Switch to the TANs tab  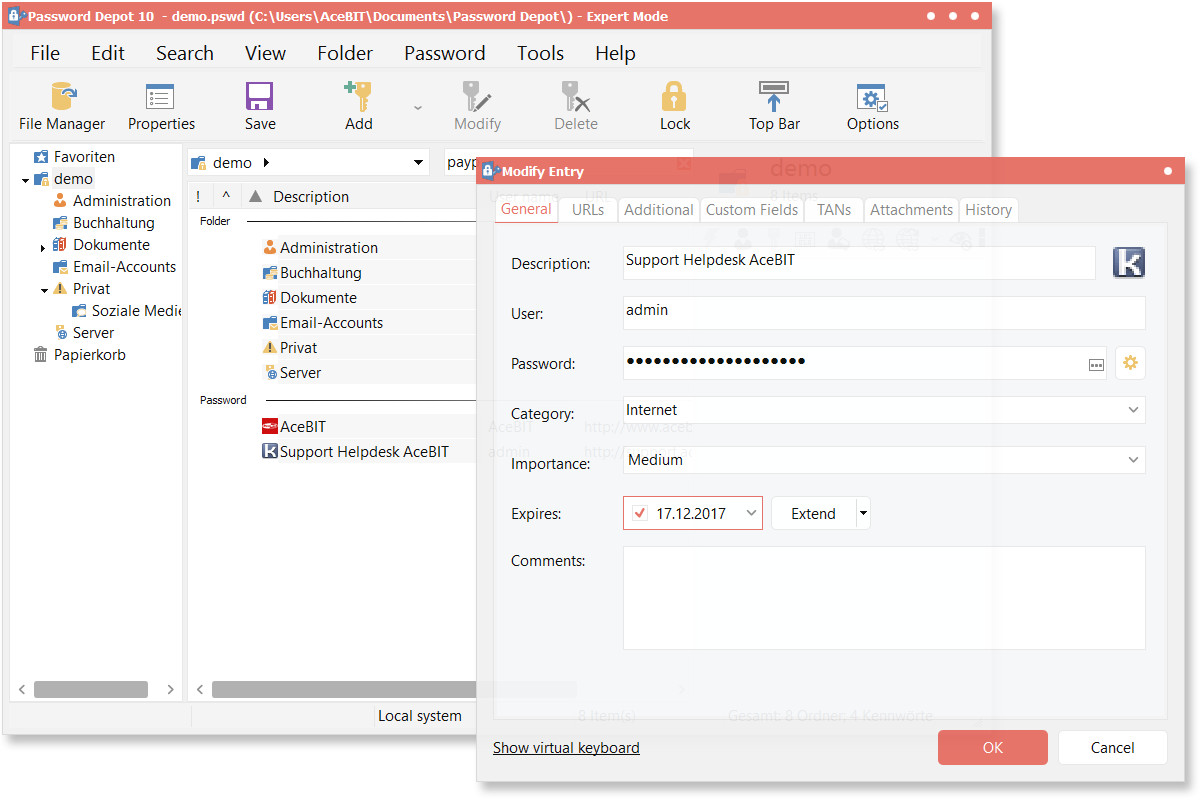[834, 210]
